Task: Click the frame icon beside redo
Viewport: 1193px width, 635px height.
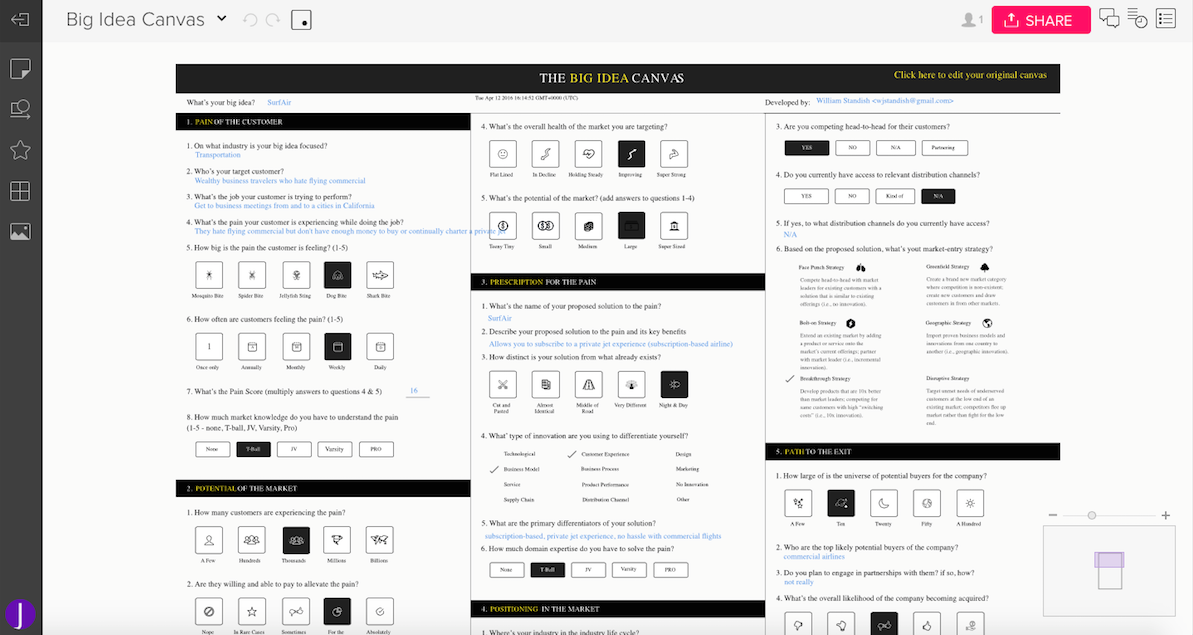Action: click(301, 20)
